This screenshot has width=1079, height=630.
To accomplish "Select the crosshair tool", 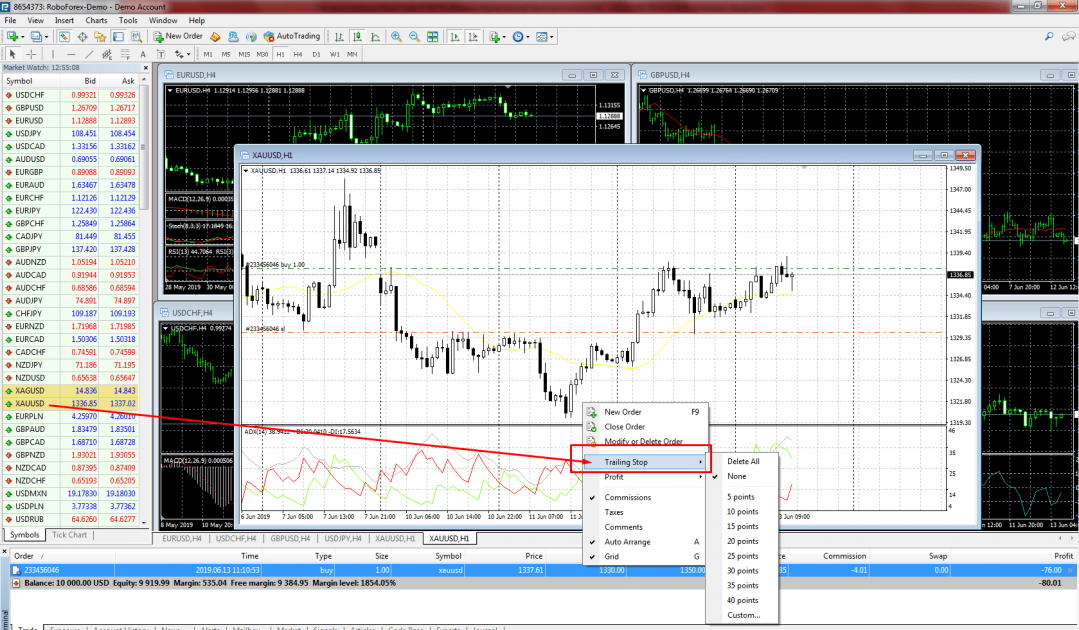I will 31,54.
